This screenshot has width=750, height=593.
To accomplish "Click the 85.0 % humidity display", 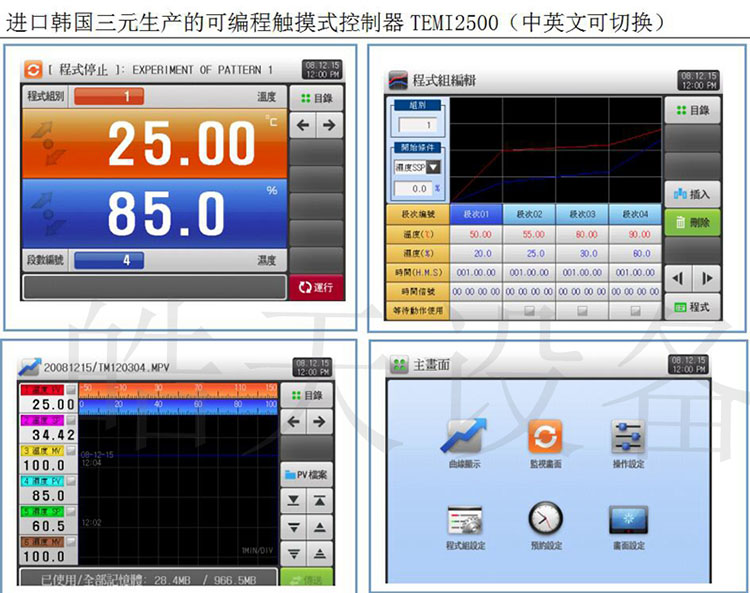I will [x=154, y=213].
